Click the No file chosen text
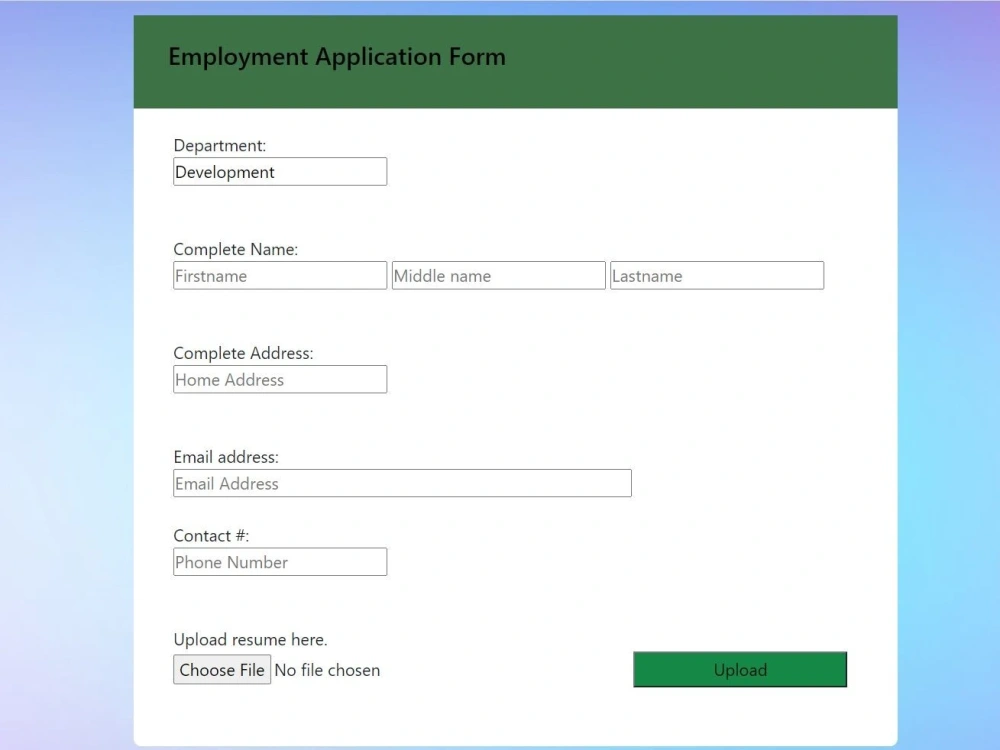 coord(327,670)
